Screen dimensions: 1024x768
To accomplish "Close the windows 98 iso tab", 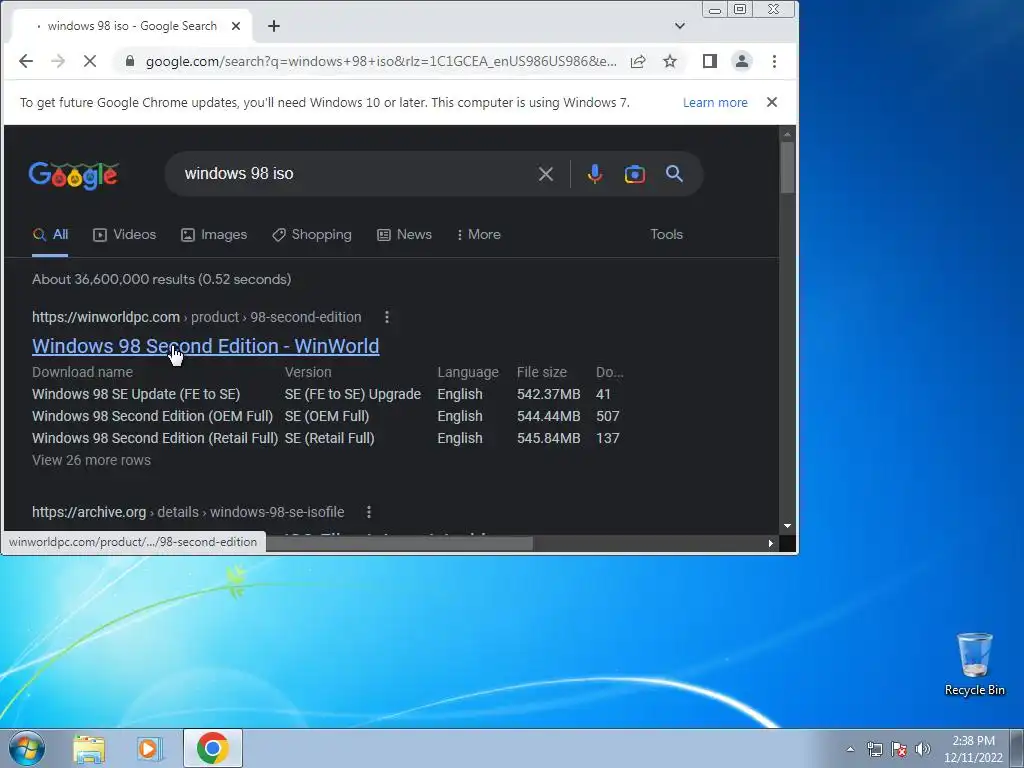I will 236,26.
